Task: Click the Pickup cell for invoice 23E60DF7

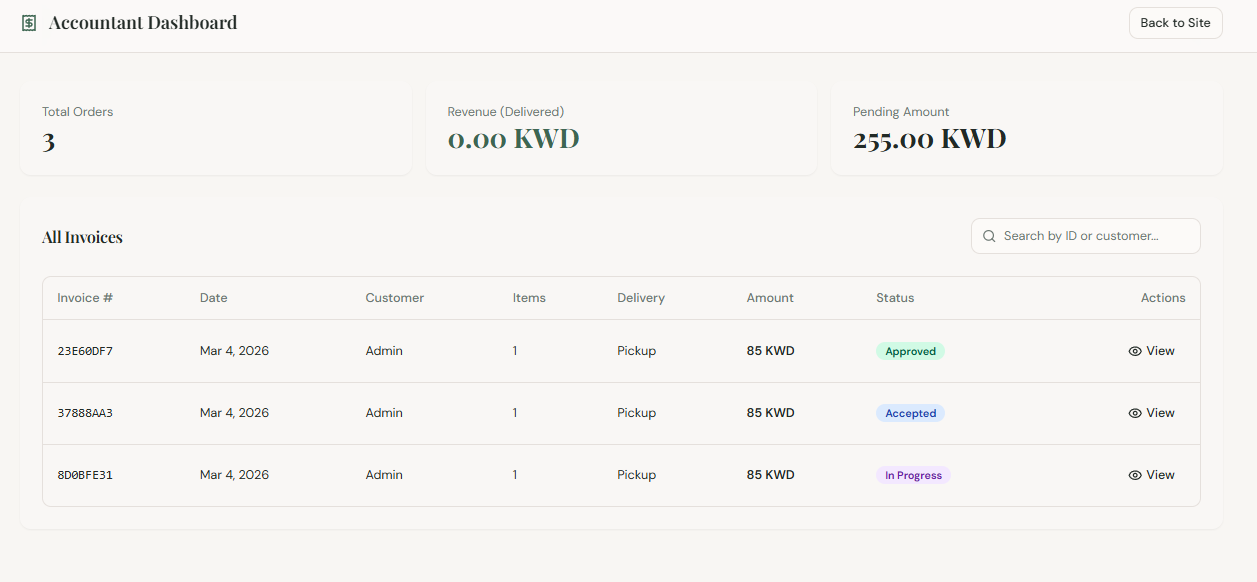Action: pyautogui.click(x=637, y=351)
